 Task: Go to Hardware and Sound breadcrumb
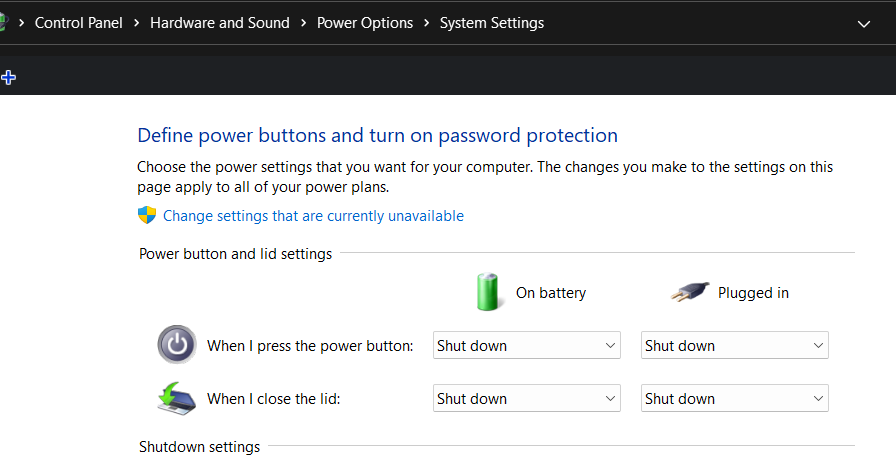pyautogui.click(x=220, y=22)
